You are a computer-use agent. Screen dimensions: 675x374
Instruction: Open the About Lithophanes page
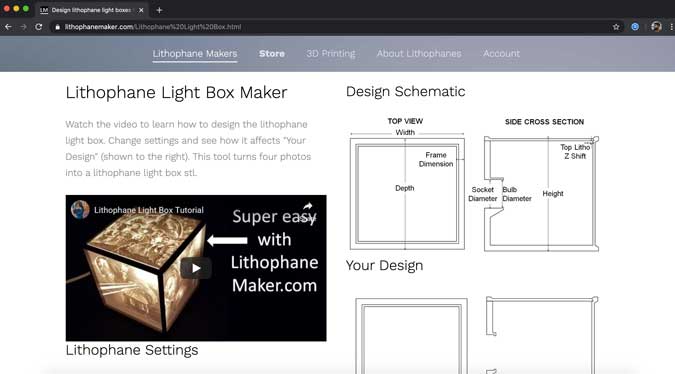[419, 54]
